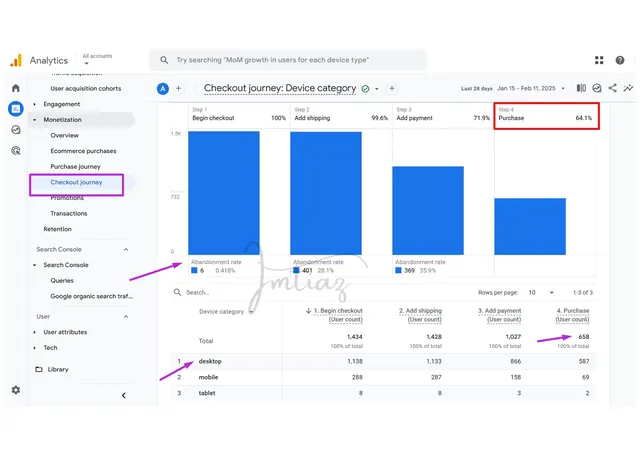Share this report icon
The width and height of the screenshot is (640, 452).
point(612,88)
